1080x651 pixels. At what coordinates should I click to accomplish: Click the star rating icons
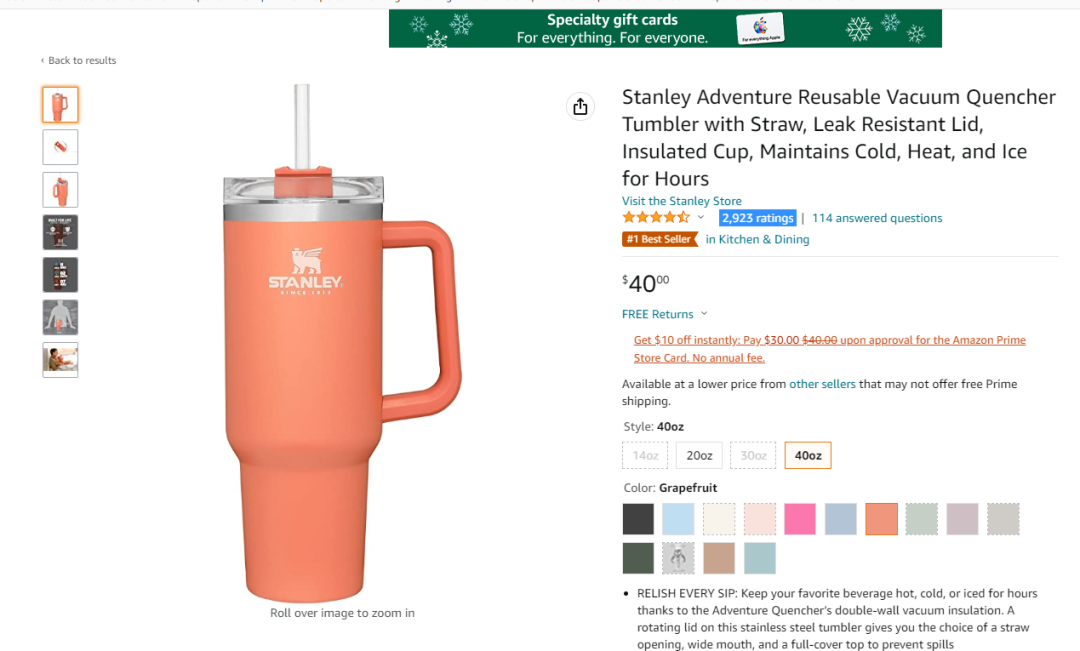[656, 218]
